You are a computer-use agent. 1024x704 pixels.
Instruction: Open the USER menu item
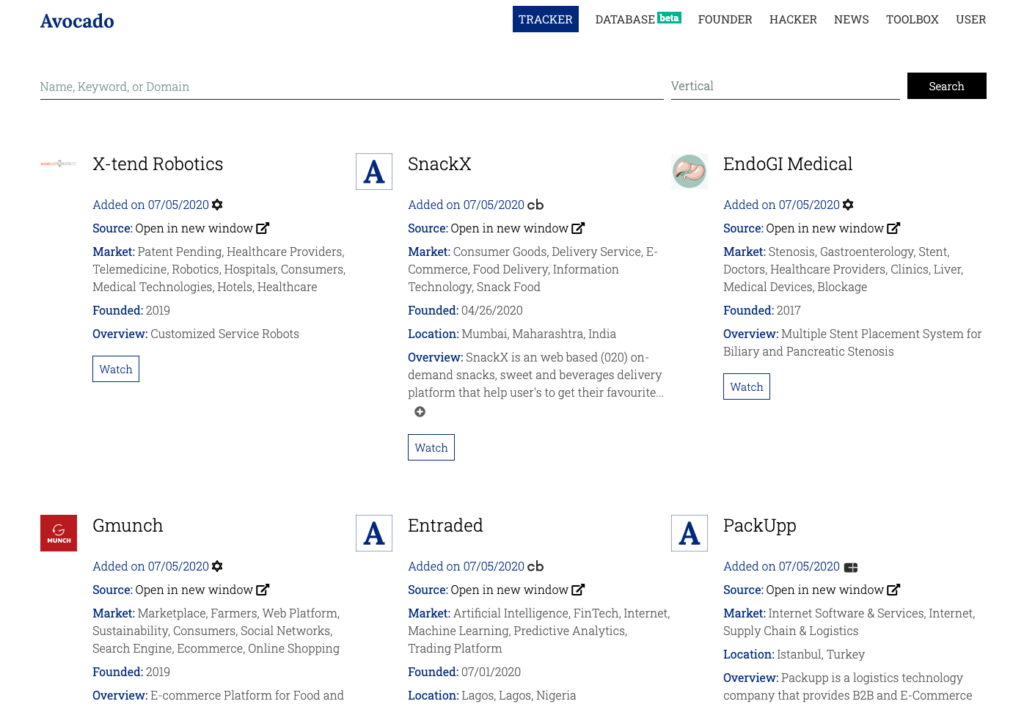tap(970, 20)
